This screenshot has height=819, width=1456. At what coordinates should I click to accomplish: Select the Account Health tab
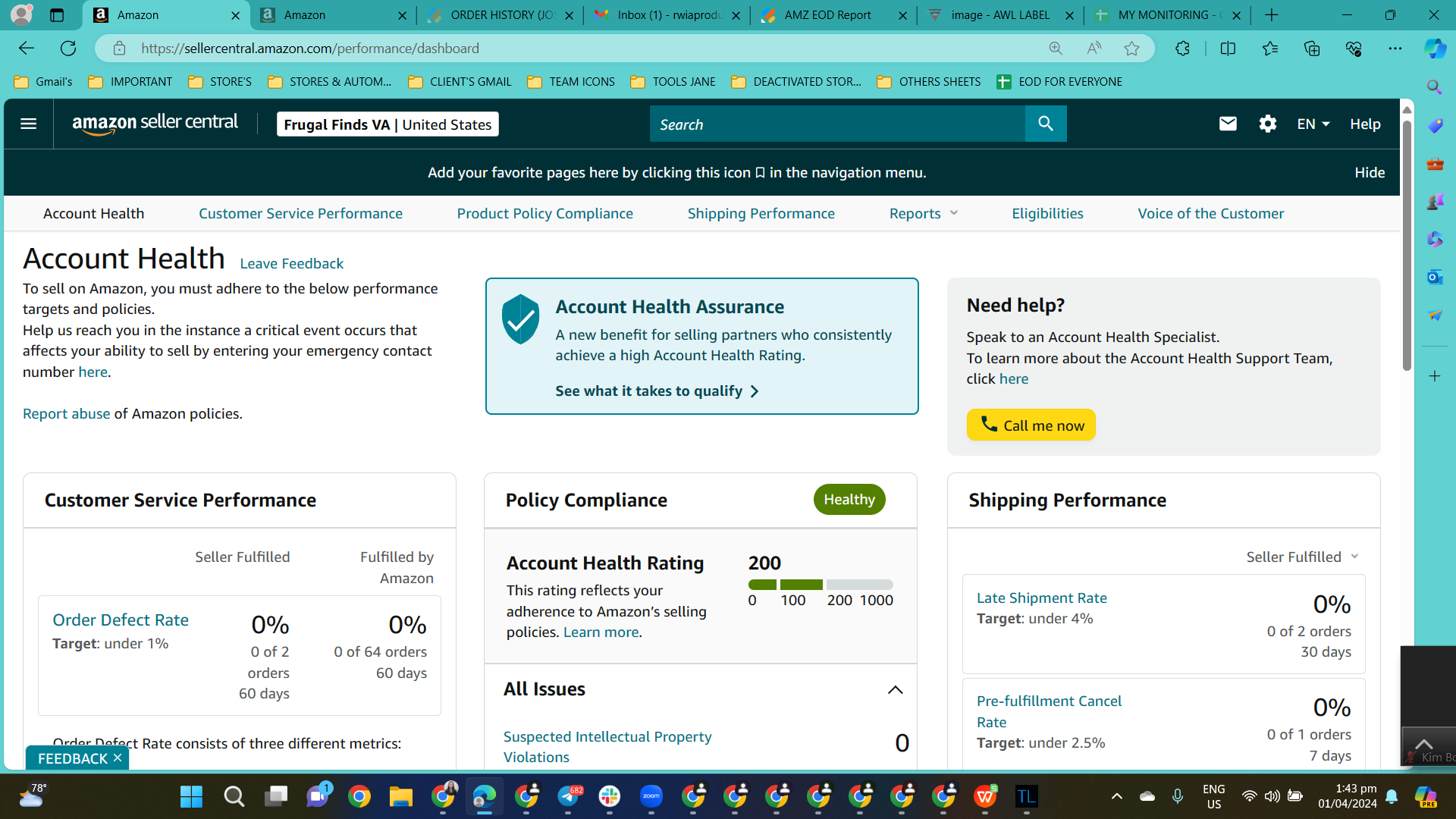[x=93, y=214]
